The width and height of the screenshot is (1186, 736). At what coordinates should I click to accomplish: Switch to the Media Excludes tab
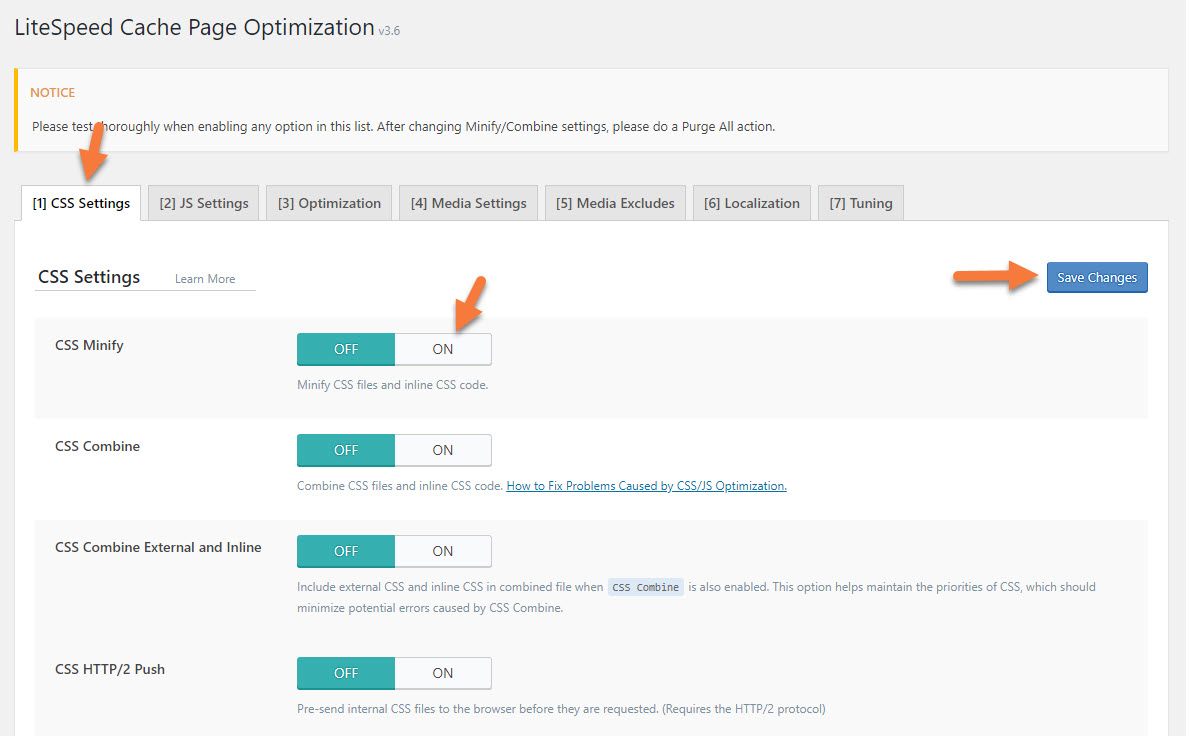614,203
